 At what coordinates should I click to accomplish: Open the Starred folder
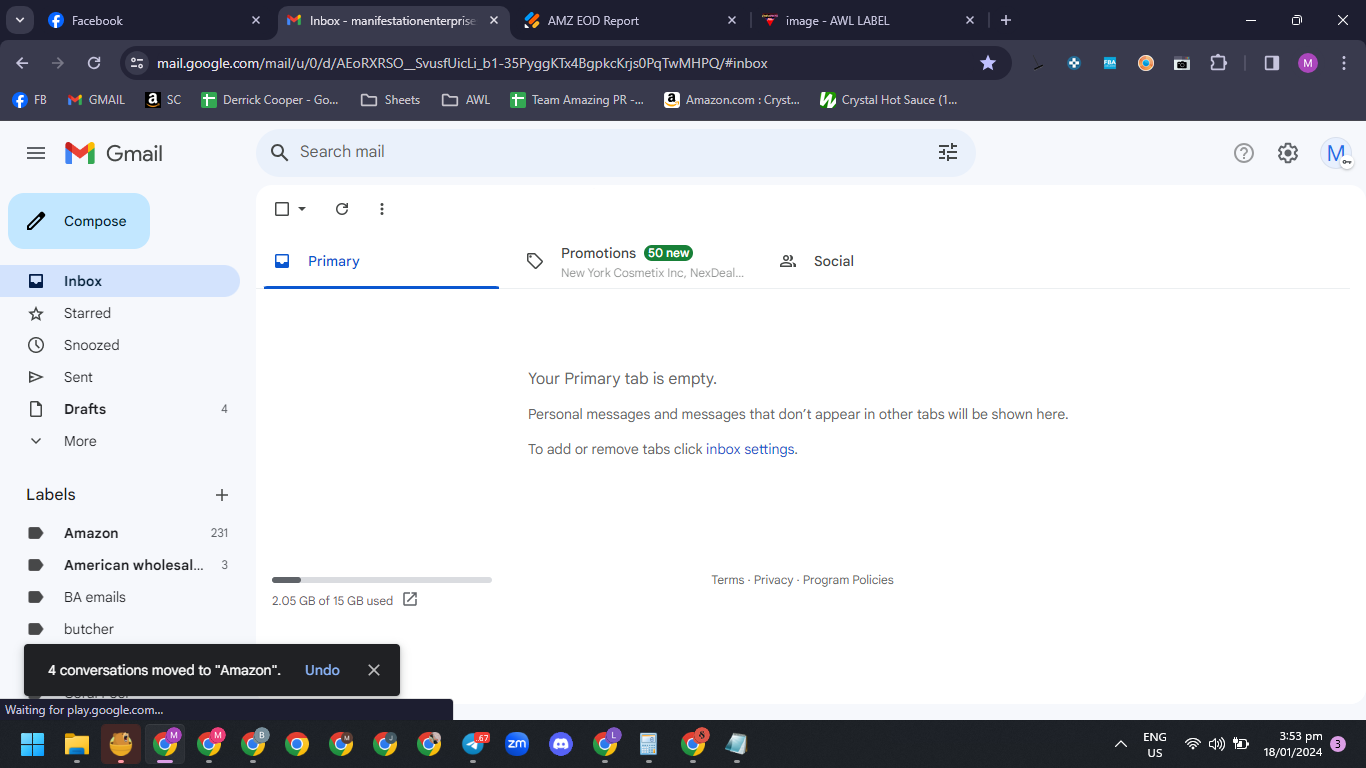click(x=120, y=313)
